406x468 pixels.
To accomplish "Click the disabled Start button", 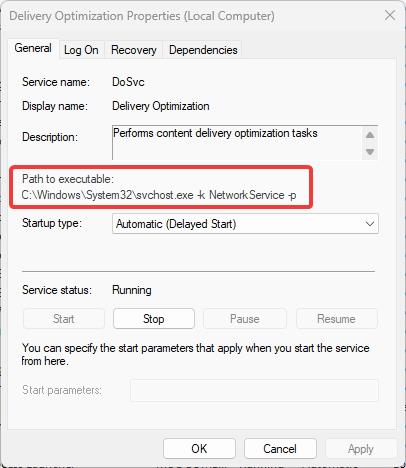I will pos(64,319).
